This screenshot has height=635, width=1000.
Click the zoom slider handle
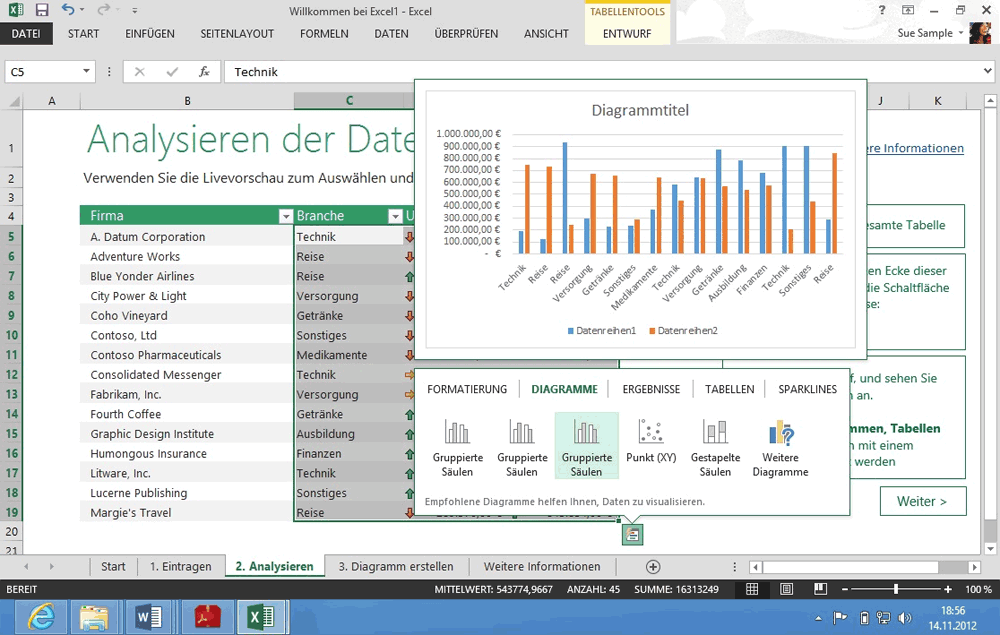tap(896, 589)
